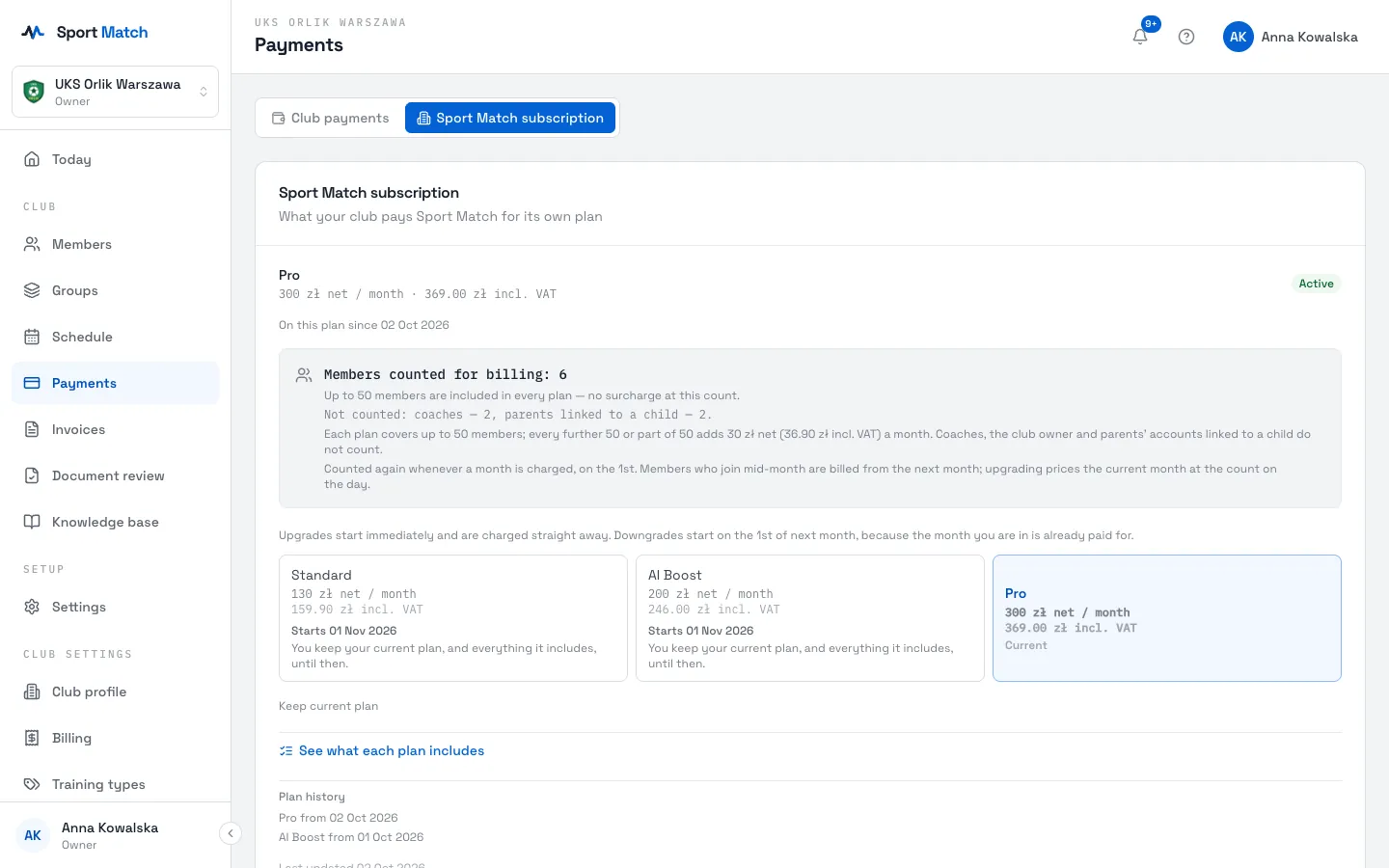Screen dimensions: 1389x868
Task: Select the Sport Match subscription tab
Action: click(510, 118)
